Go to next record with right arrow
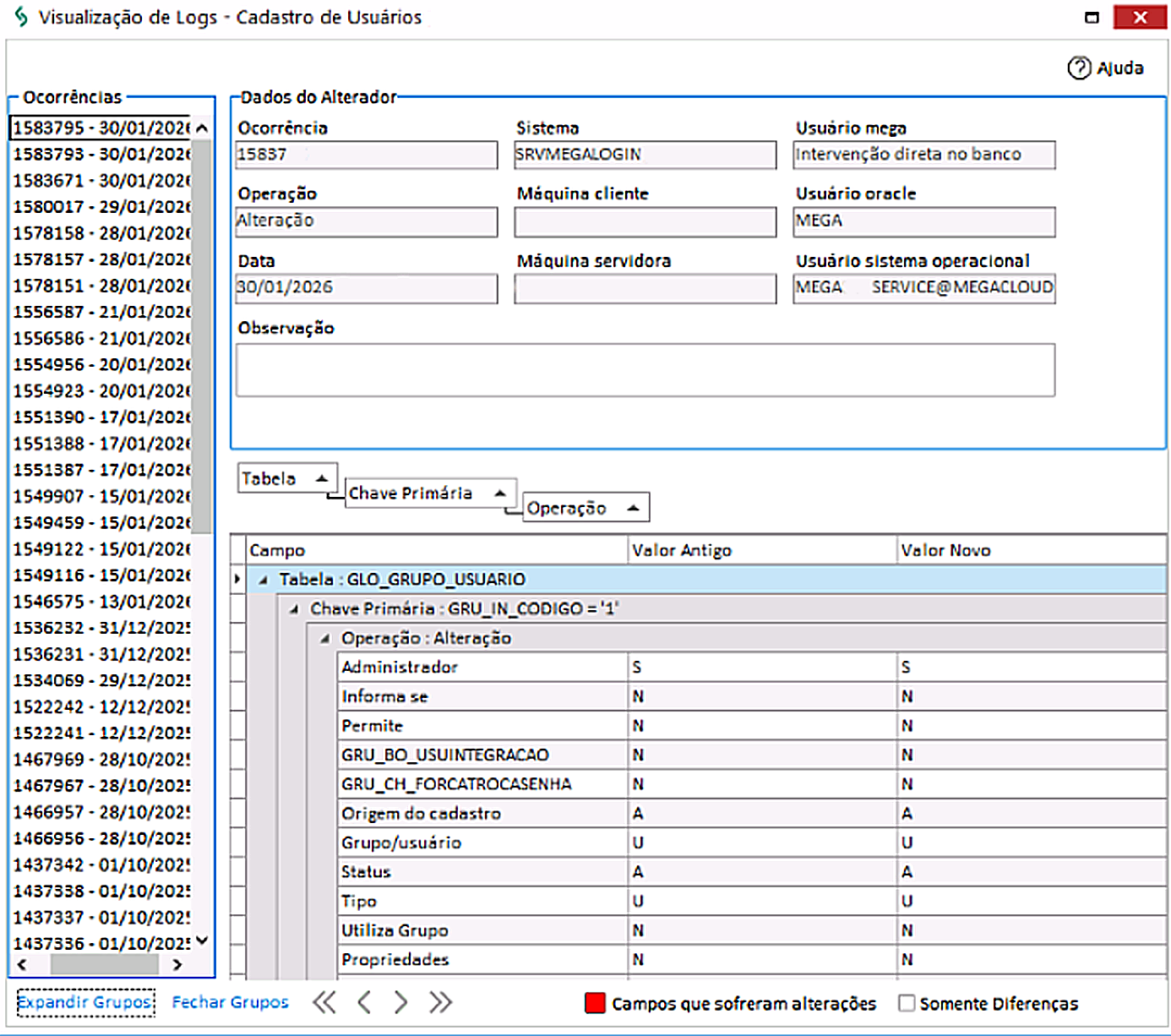The width and height of the screenshot is (1171, 1036). [x=400, y=1002]
